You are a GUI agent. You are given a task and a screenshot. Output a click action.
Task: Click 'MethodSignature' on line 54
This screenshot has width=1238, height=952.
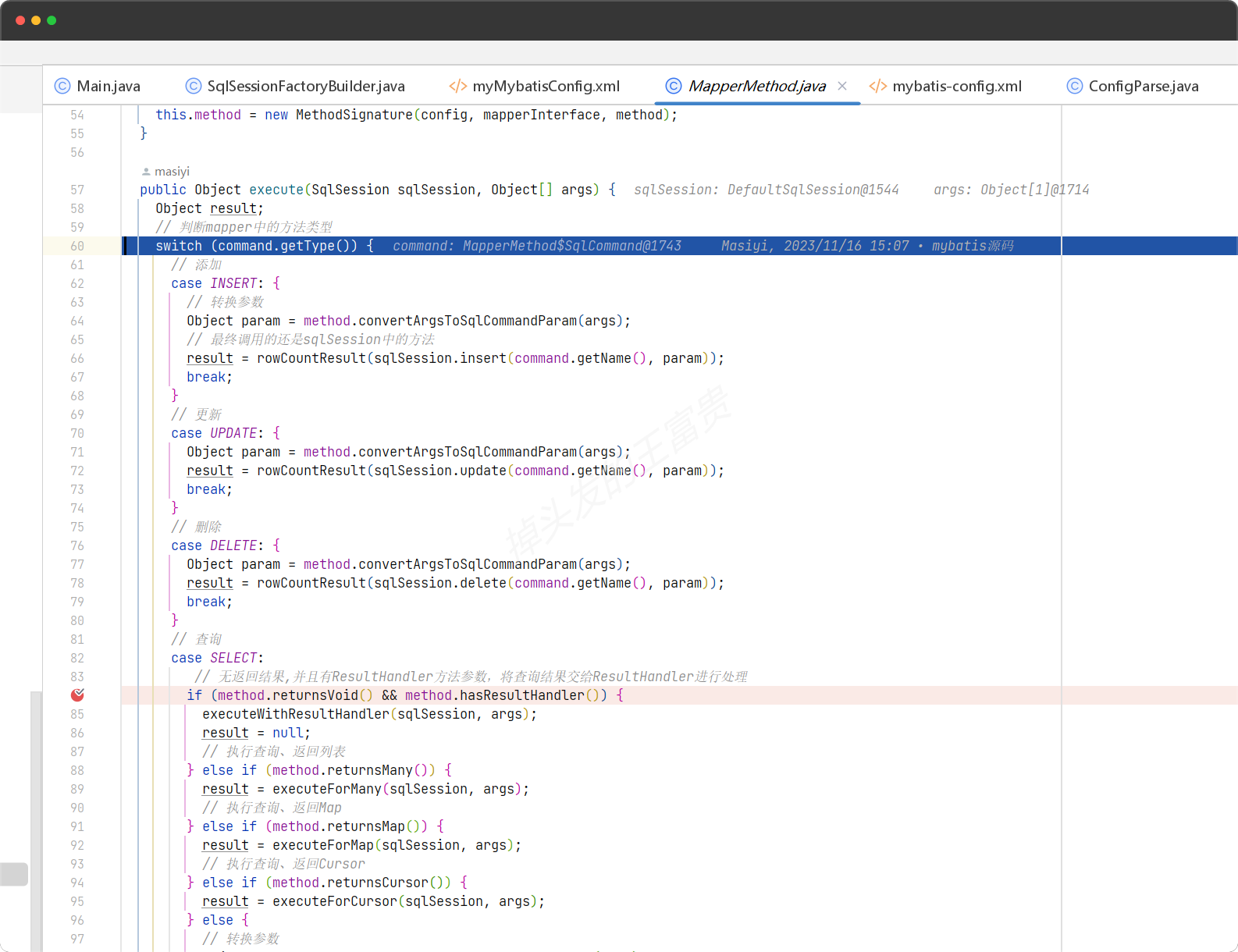pos(354,115)
